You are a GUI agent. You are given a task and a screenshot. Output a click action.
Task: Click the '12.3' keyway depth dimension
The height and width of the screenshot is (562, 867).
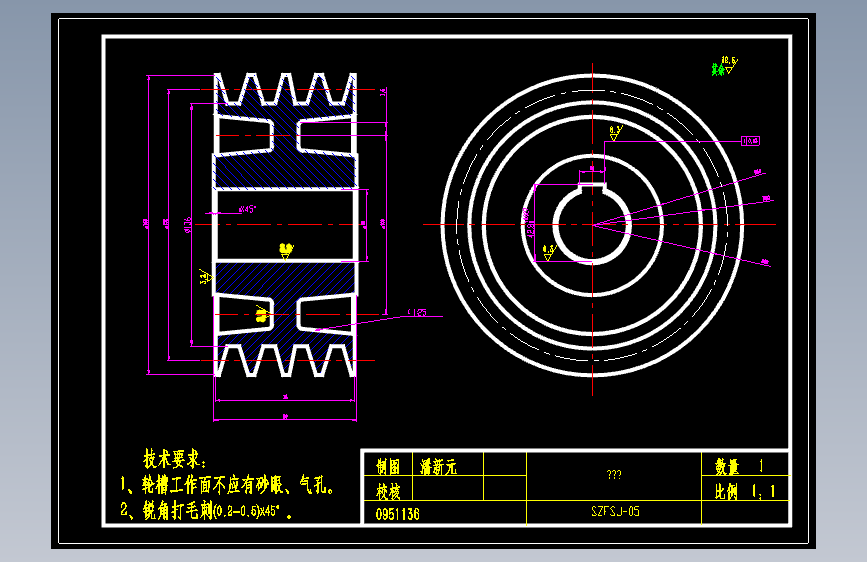[x=530, y=230]
